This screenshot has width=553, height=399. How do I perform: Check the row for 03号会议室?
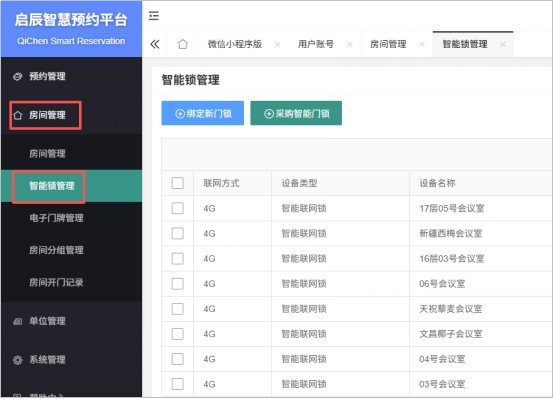[178, 384]
